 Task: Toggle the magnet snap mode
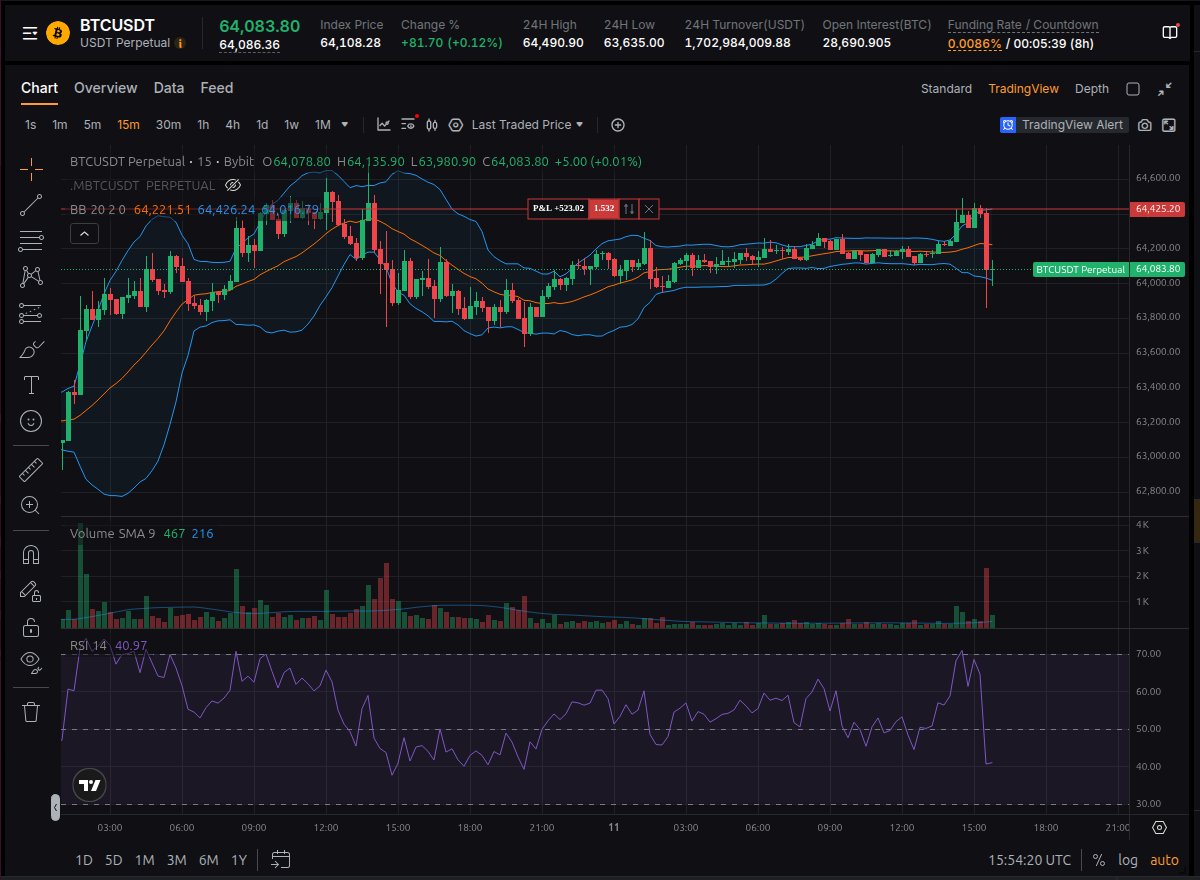click(x=31, y=555)
